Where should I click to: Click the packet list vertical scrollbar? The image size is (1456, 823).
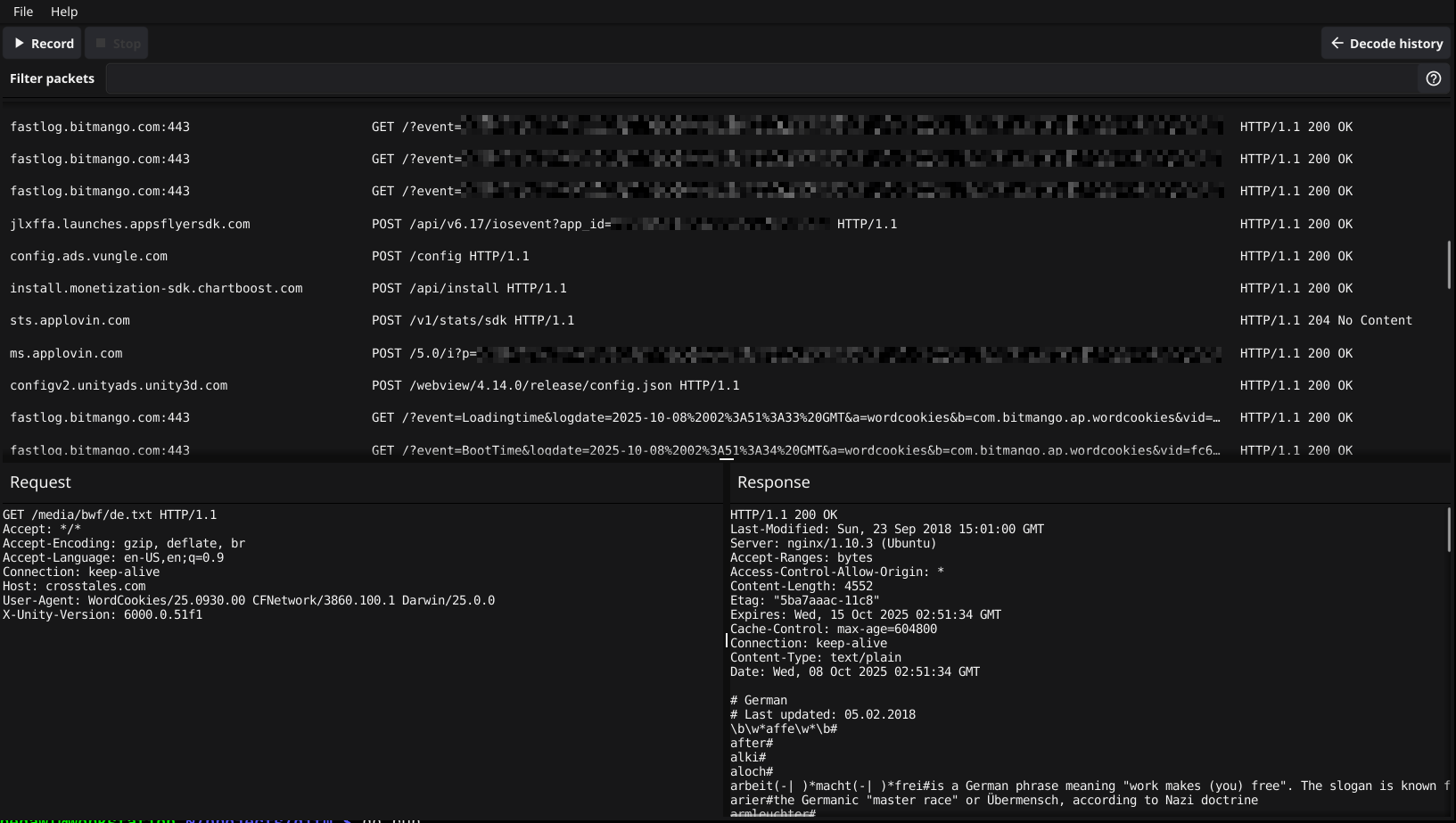click(1451, 264)
